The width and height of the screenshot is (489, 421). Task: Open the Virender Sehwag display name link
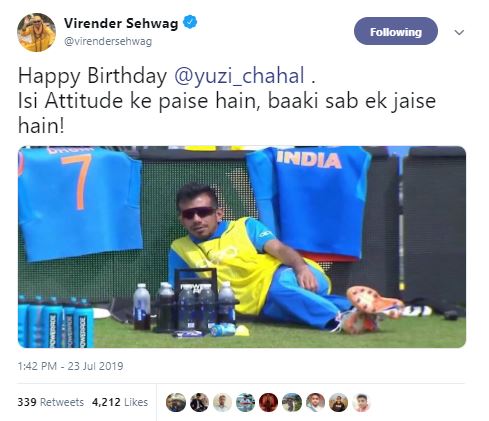click(x=121, y=23)
